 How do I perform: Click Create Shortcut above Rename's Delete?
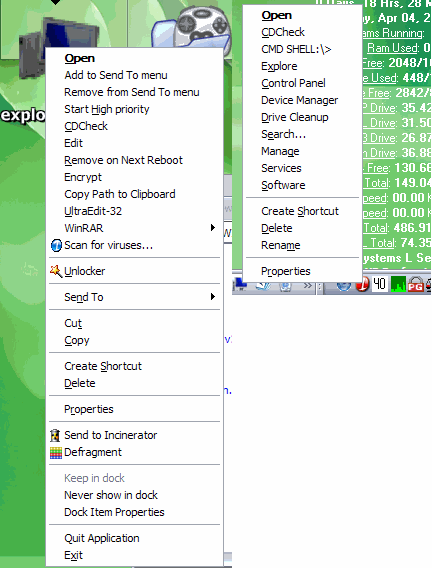pos(302,211)
